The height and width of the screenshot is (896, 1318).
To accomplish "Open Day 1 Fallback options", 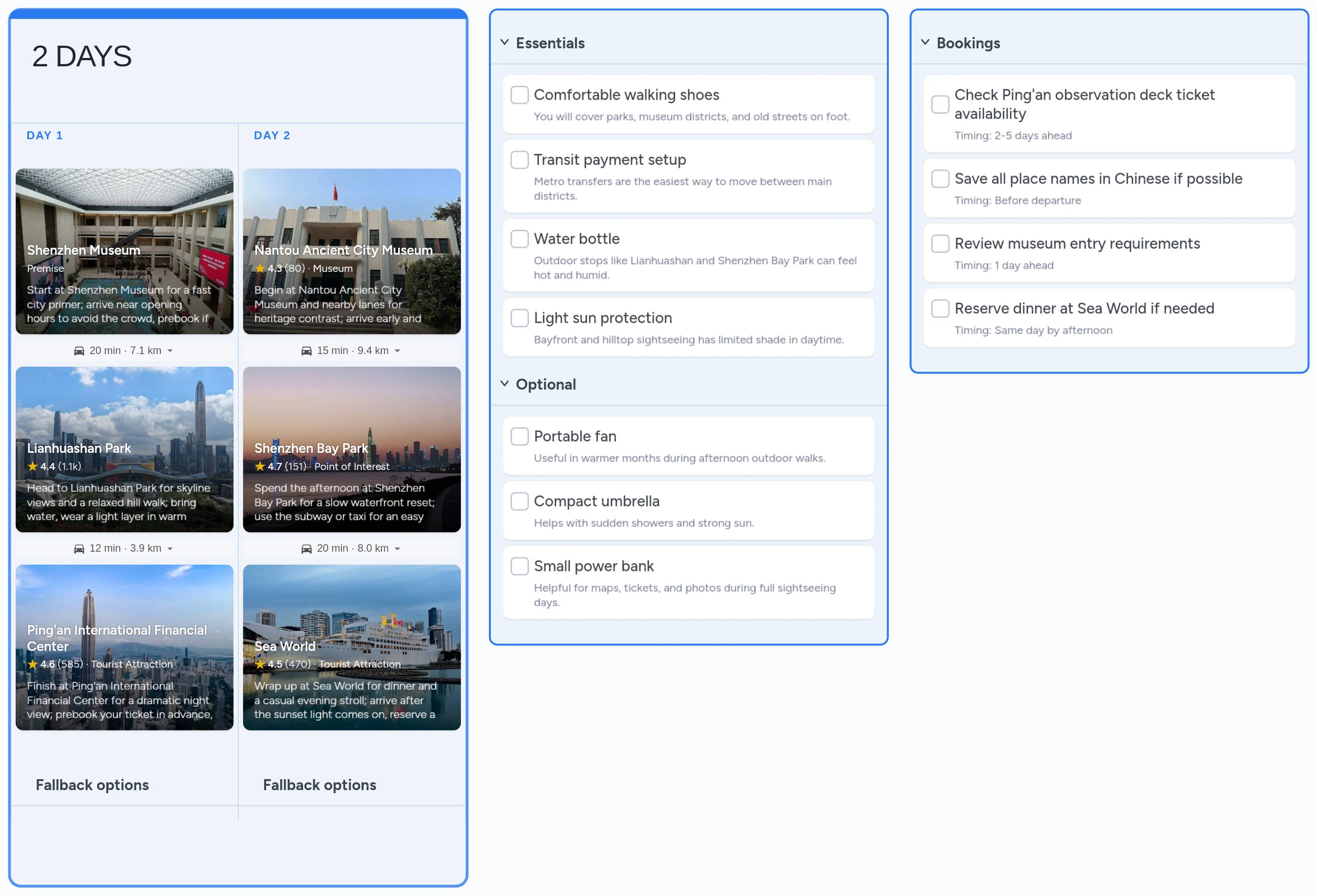I will (x=92, y=785).
